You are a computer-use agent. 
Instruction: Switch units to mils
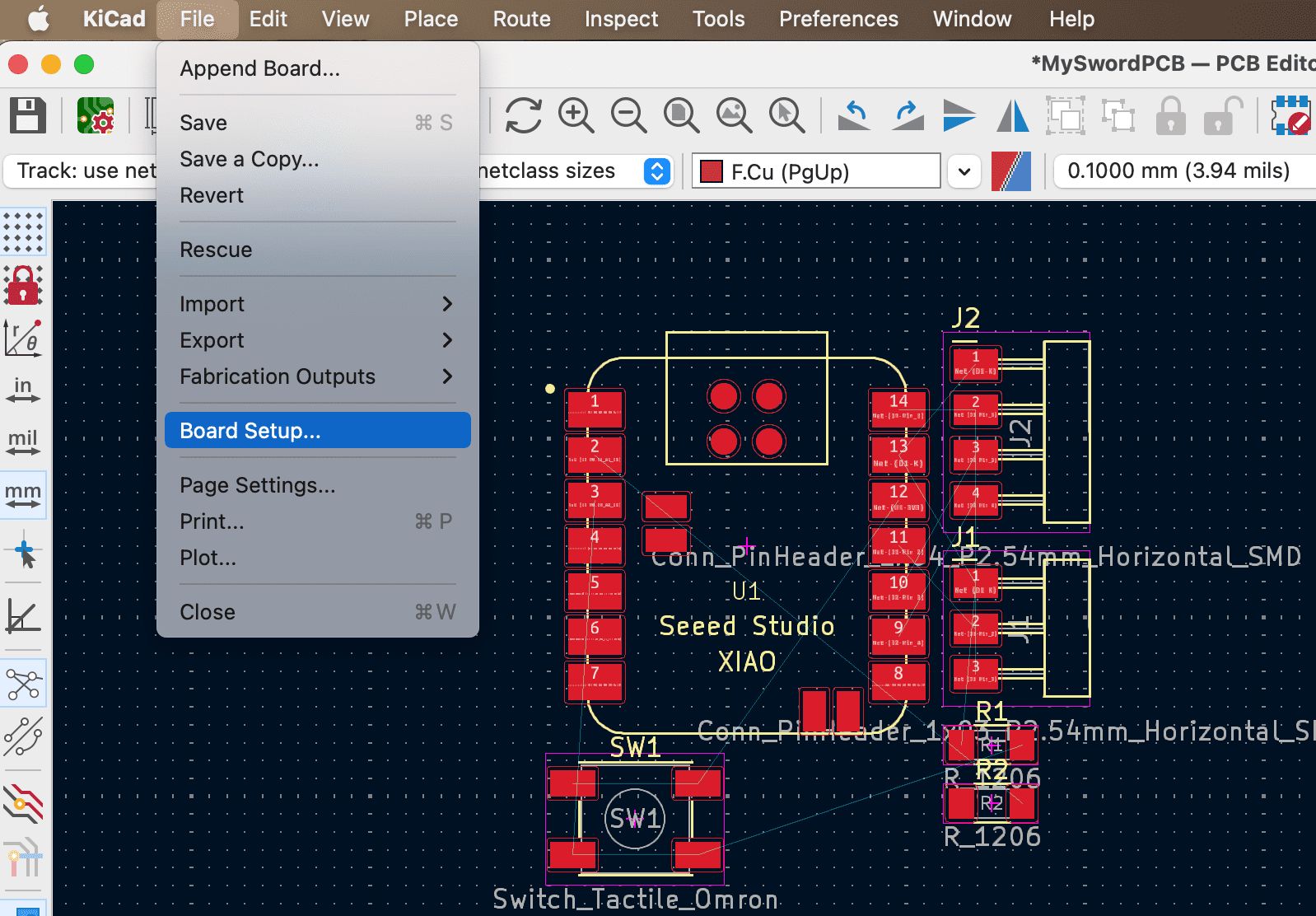24,443
